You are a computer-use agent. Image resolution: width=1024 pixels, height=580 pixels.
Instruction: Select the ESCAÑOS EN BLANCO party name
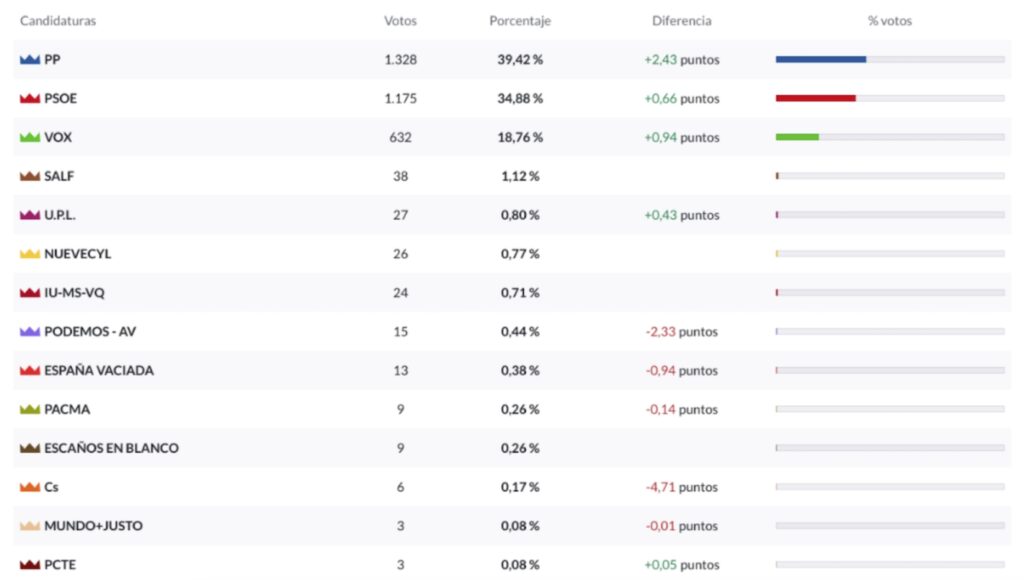point(111,449)
